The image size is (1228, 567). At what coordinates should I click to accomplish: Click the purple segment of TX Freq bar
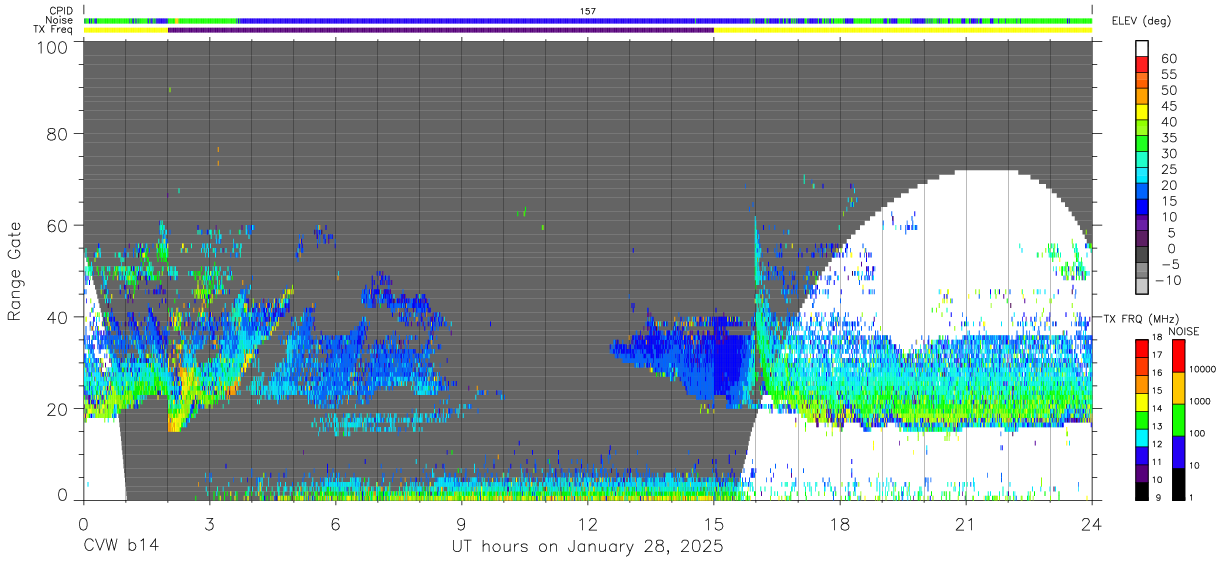pyautogui.click(x=441, y=30)
